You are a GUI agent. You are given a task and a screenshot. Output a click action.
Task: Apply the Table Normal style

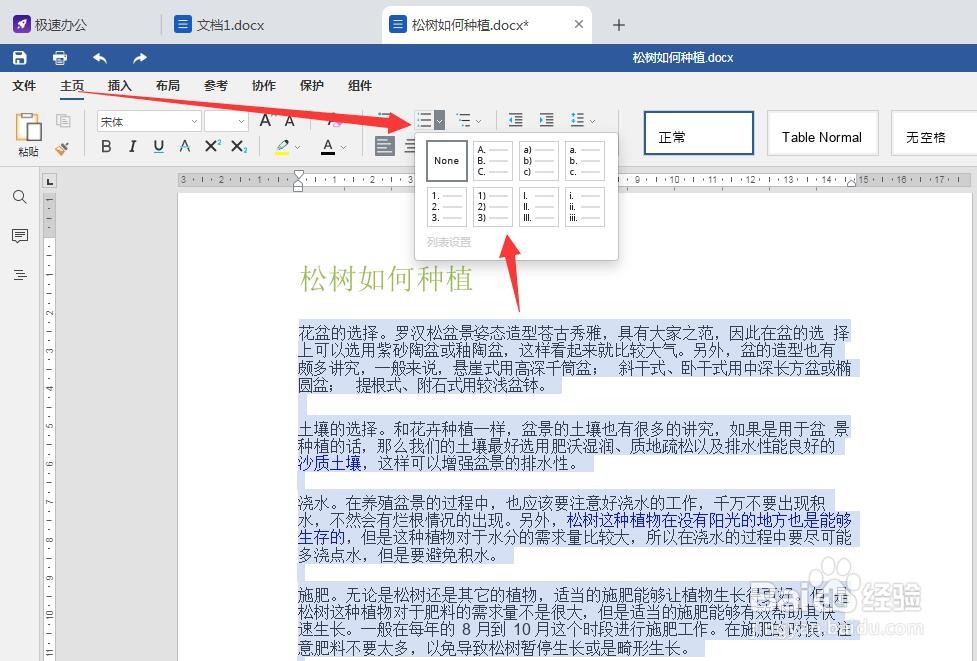click(x=822, y=133)
